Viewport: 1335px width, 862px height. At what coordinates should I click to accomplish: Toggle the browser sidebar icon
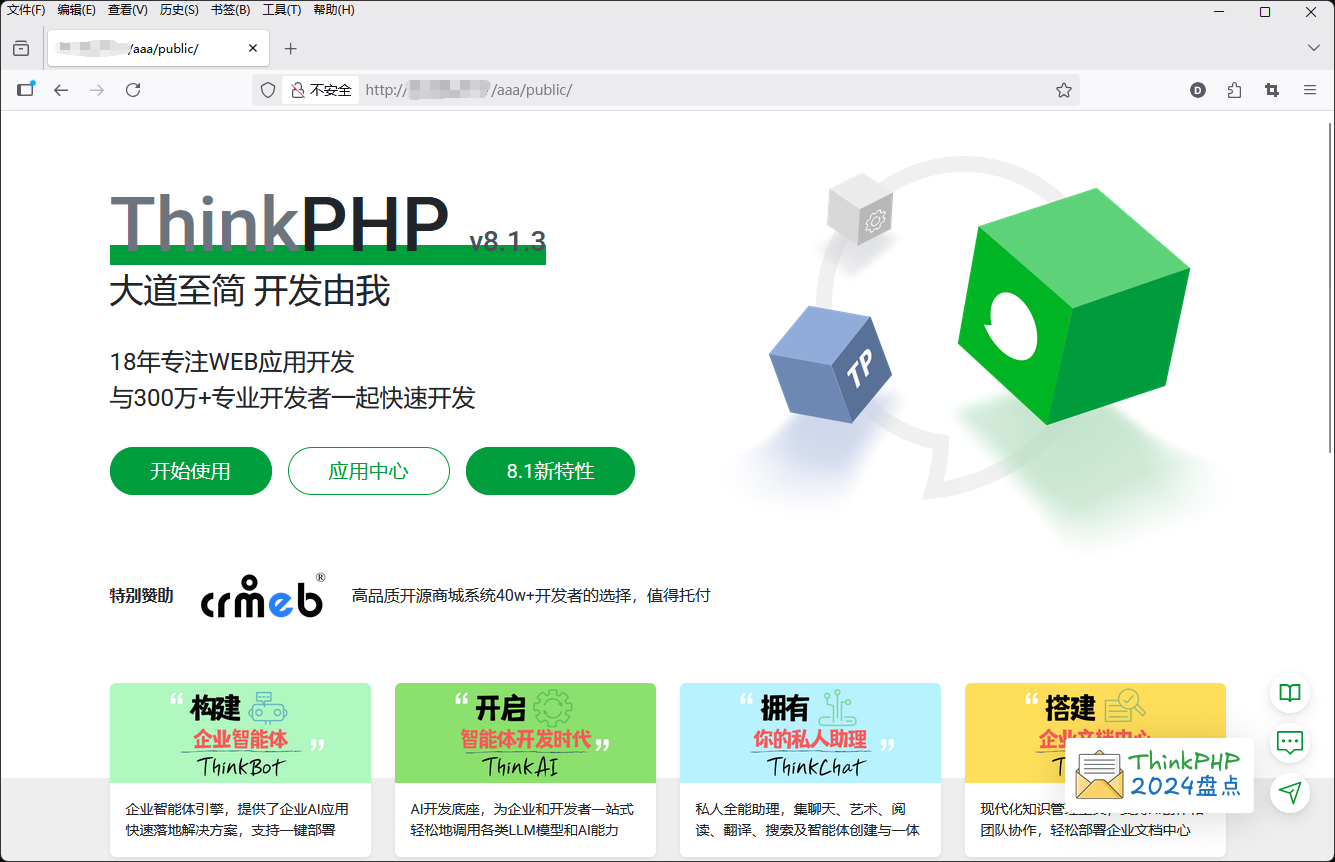click(26, 90)
